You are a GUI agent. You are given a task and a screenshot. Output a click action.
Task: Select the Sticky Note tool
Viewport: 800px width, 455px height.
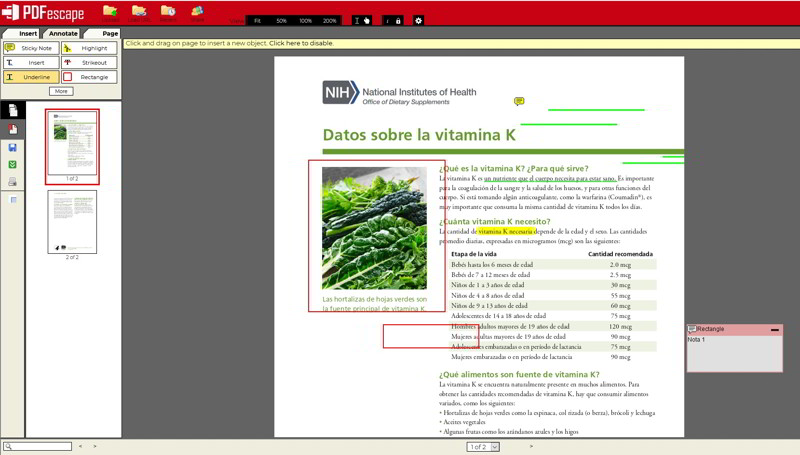[30, 48]
